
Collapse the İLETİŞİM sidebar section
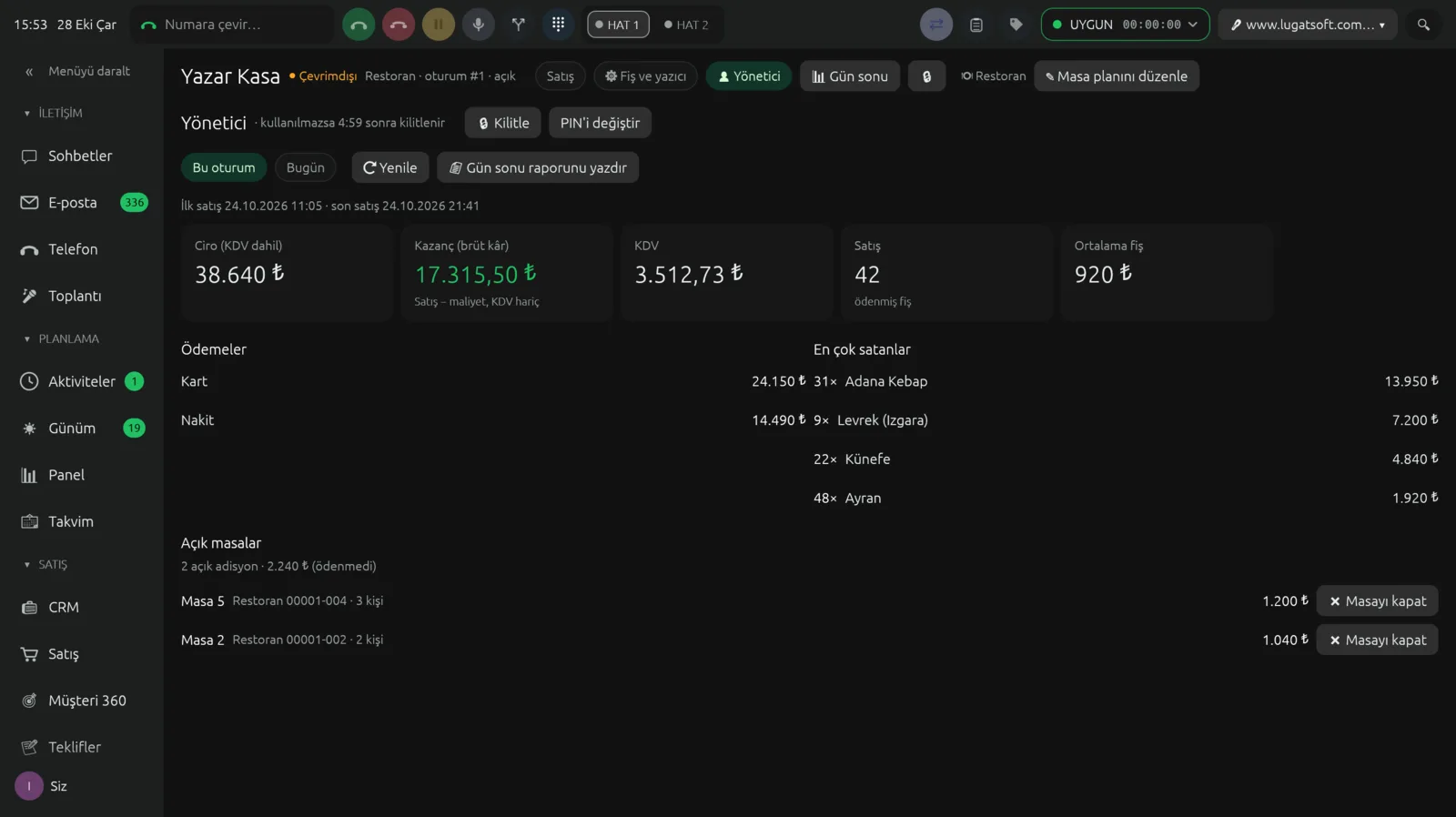[53, 113]
